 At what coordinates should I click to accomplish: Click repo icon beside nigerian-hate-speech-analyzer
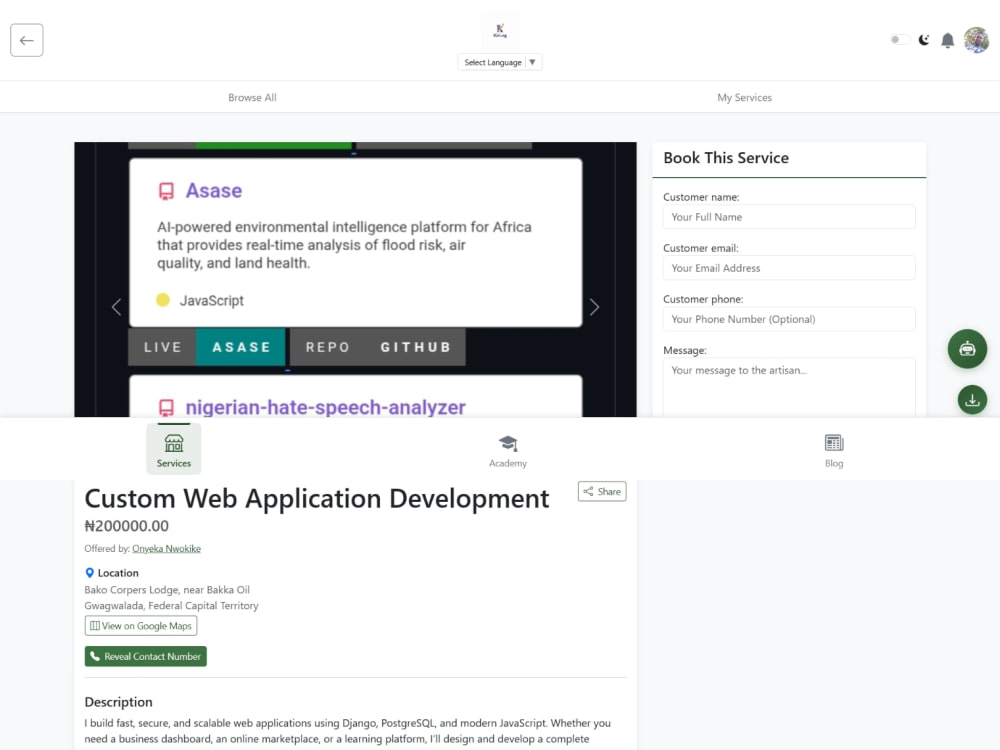point(166,408)
